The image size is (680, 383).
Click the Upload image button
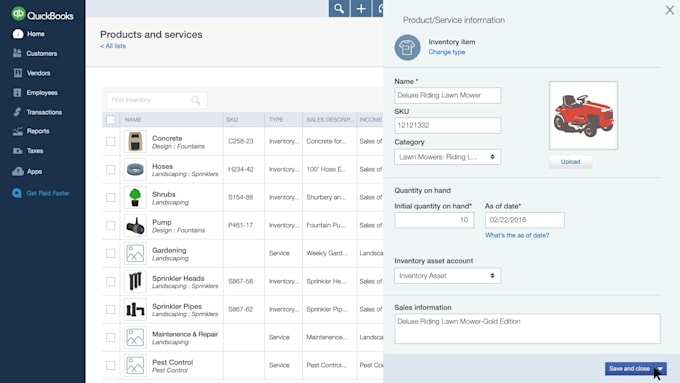570,162
